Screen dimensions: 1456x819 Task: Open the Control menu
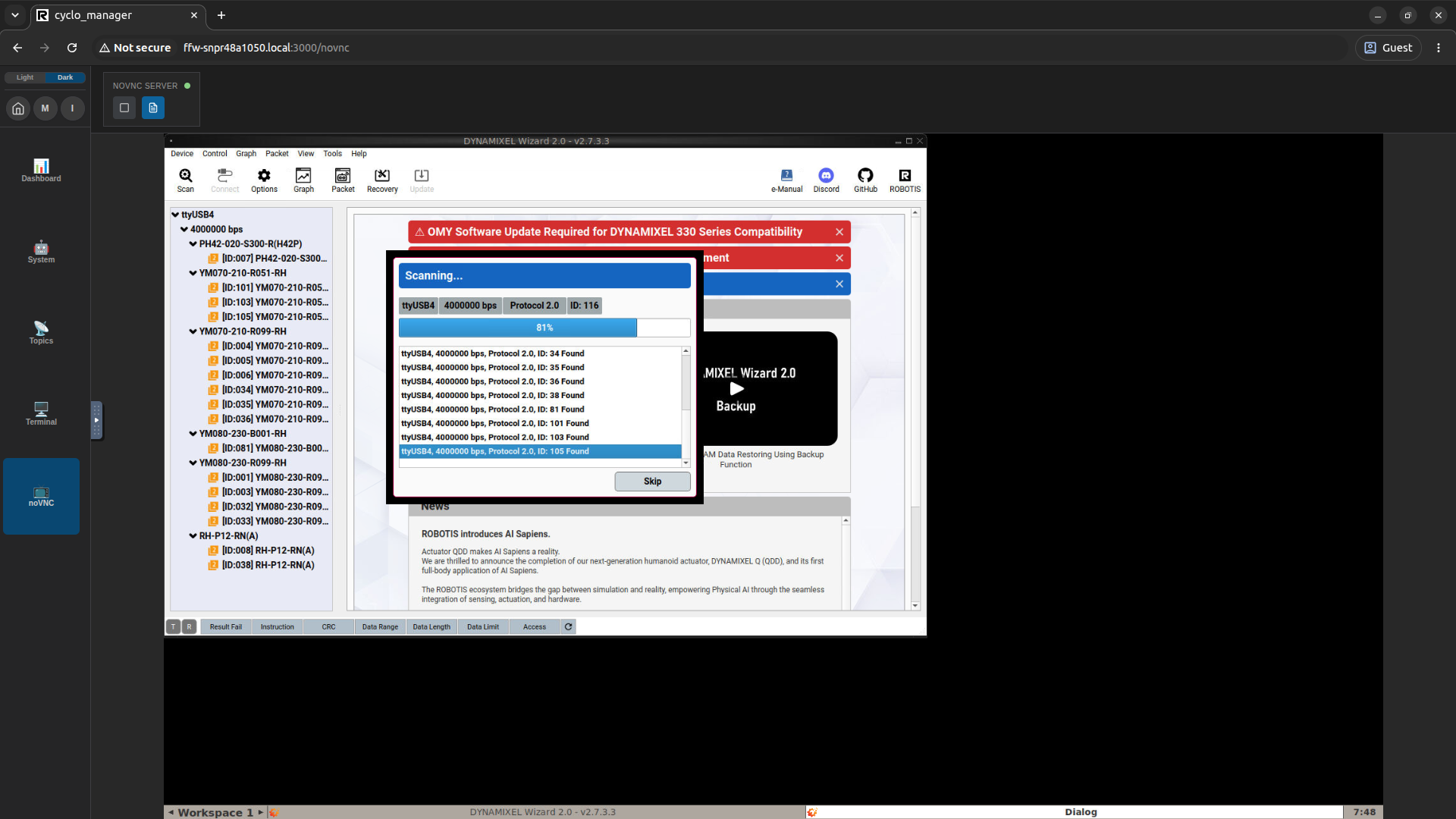215,153
